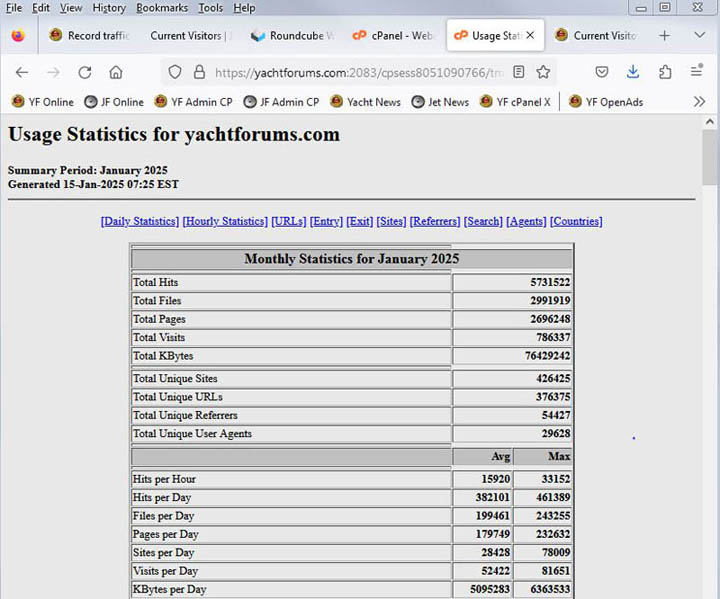Screen dimensions: 720x599
Task: Switch to first Current Visitors tab
Action: pos(191,36)
